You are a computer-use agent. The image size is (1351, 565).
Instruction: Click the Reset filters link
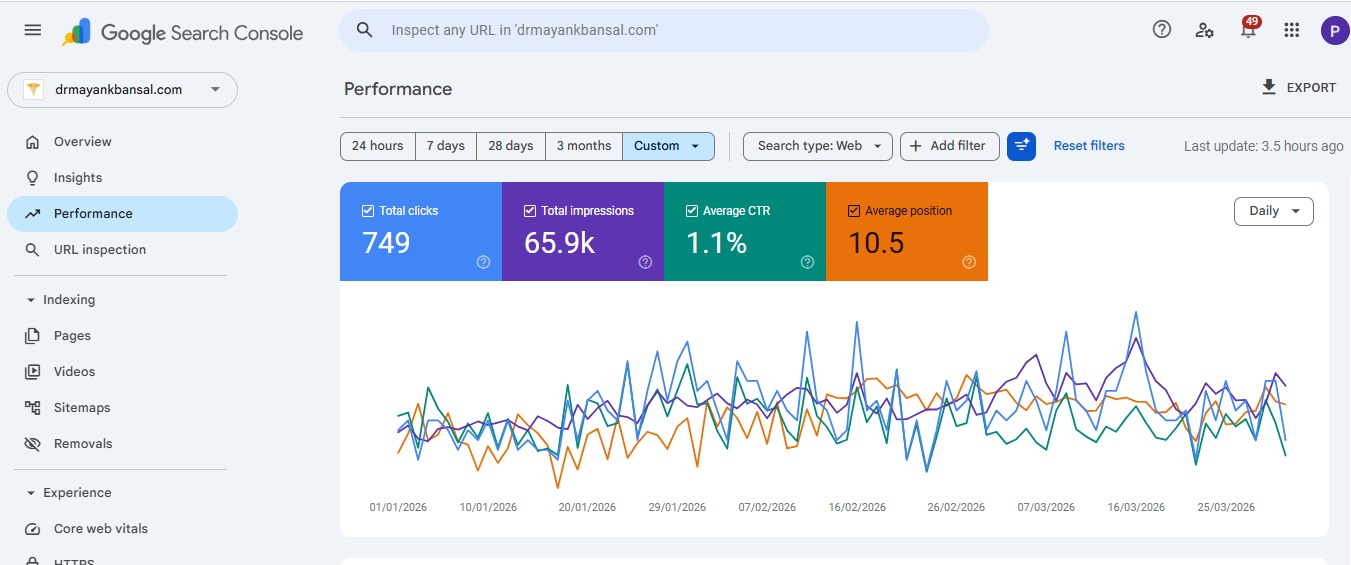pyautogui.click(x=1089, y=146)
